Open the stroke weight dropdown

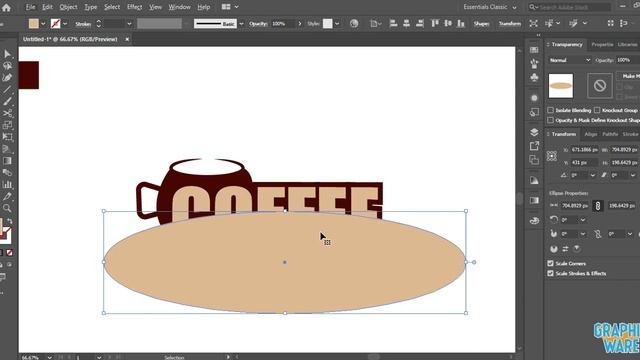[x=129, y=24]
